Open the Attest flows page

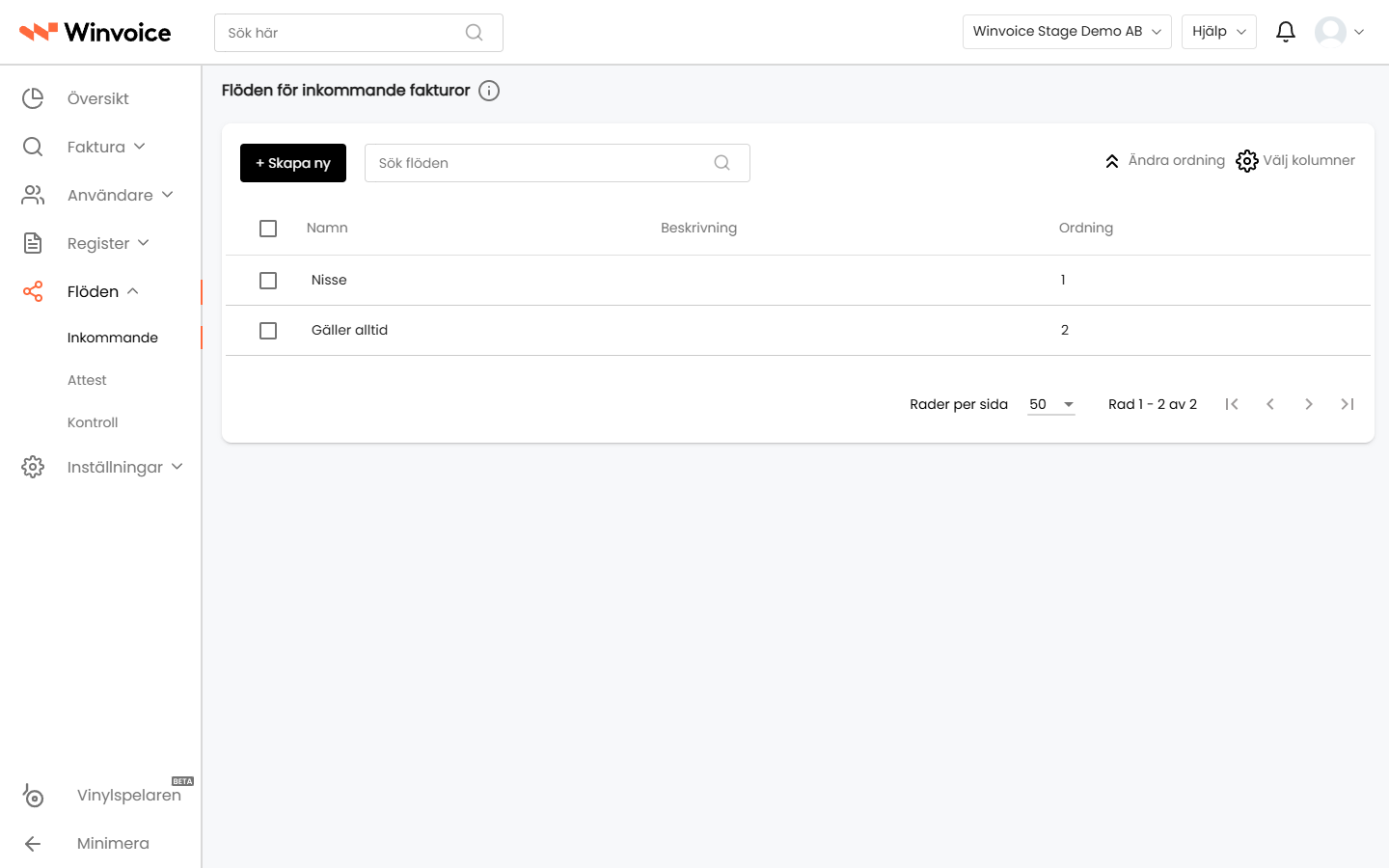pos(87,380)
